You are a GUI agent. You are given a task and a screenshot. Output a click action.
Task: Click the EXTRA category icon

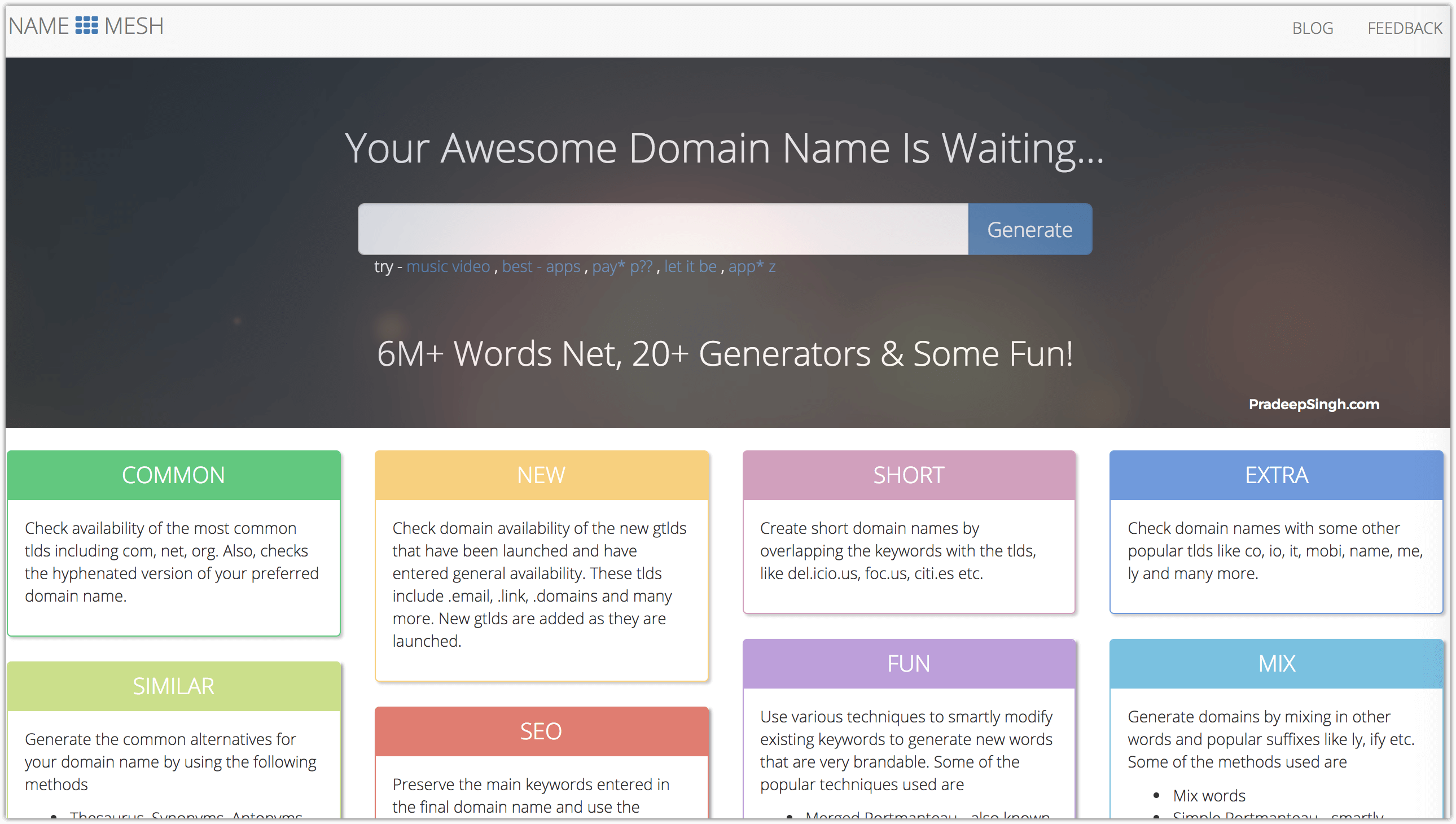(1278, 475)
